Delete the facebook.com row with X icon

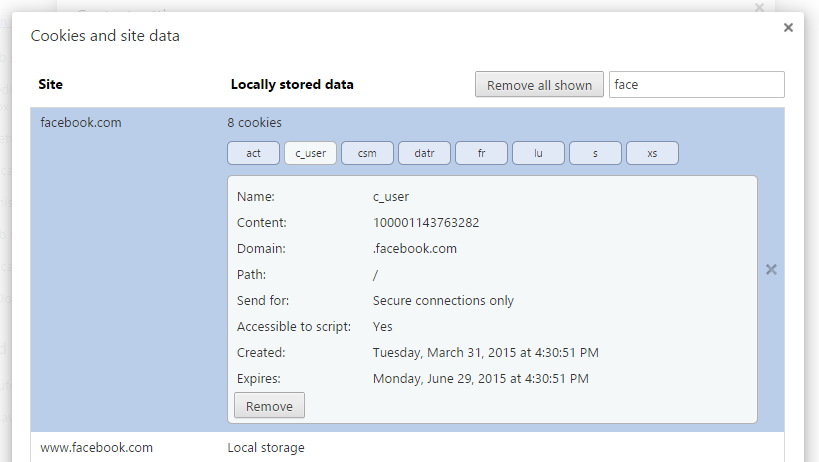coord(771,269)
